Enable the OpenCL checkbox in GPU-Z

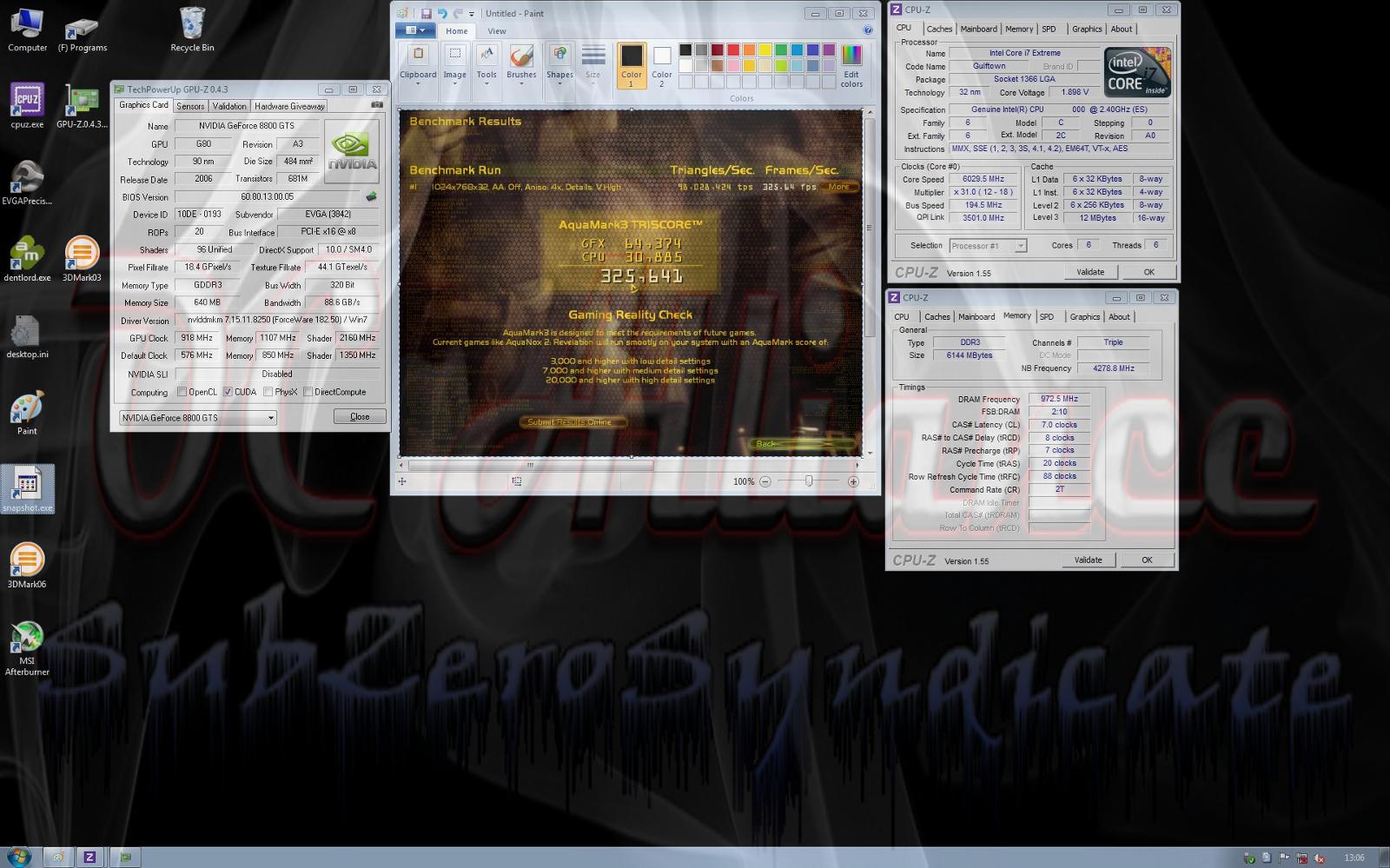pos(182,392)
